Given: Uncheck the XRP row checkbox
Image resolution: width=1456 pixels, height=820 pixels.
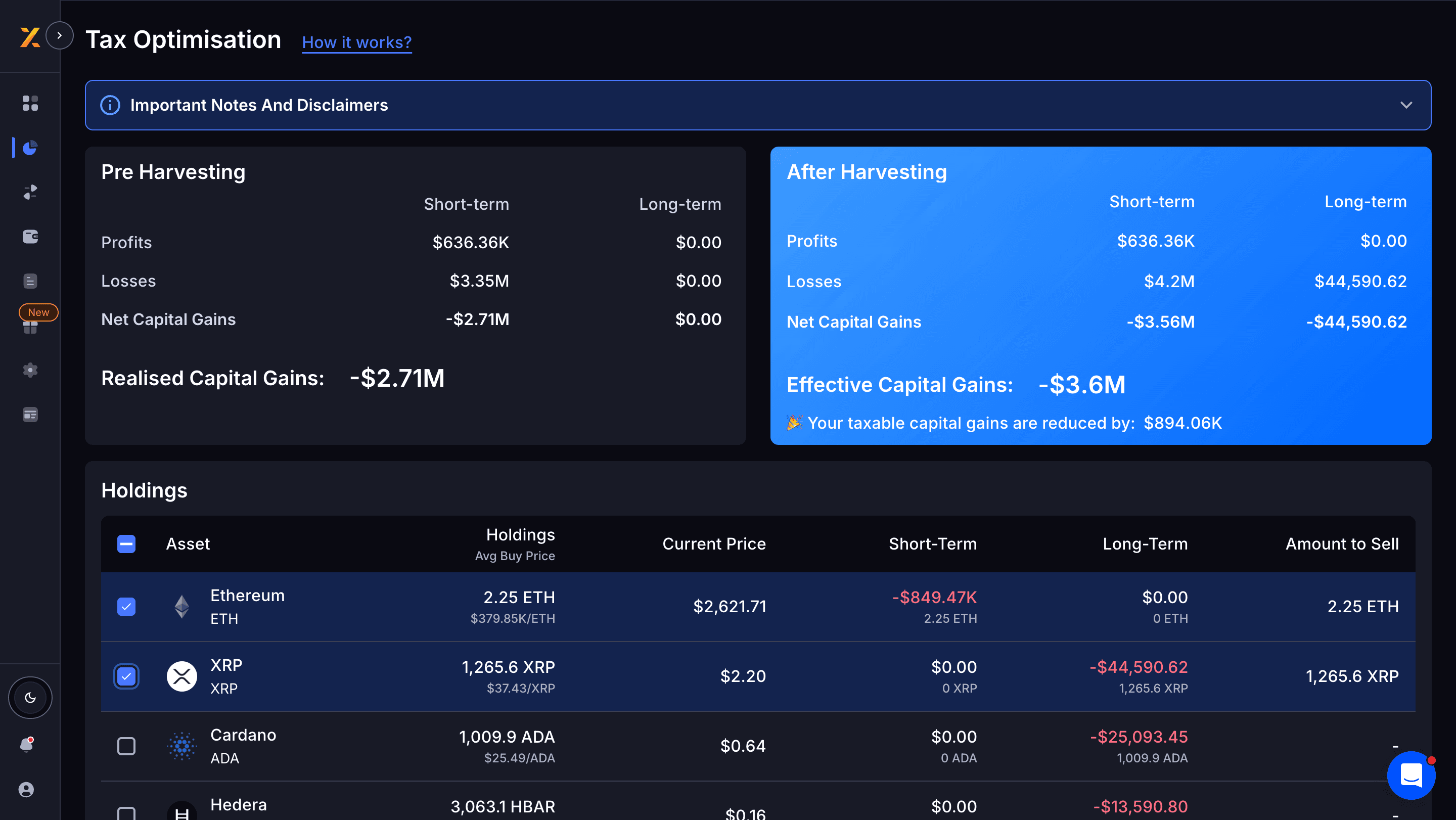Looking at the screenshot, I should point(126,676).
